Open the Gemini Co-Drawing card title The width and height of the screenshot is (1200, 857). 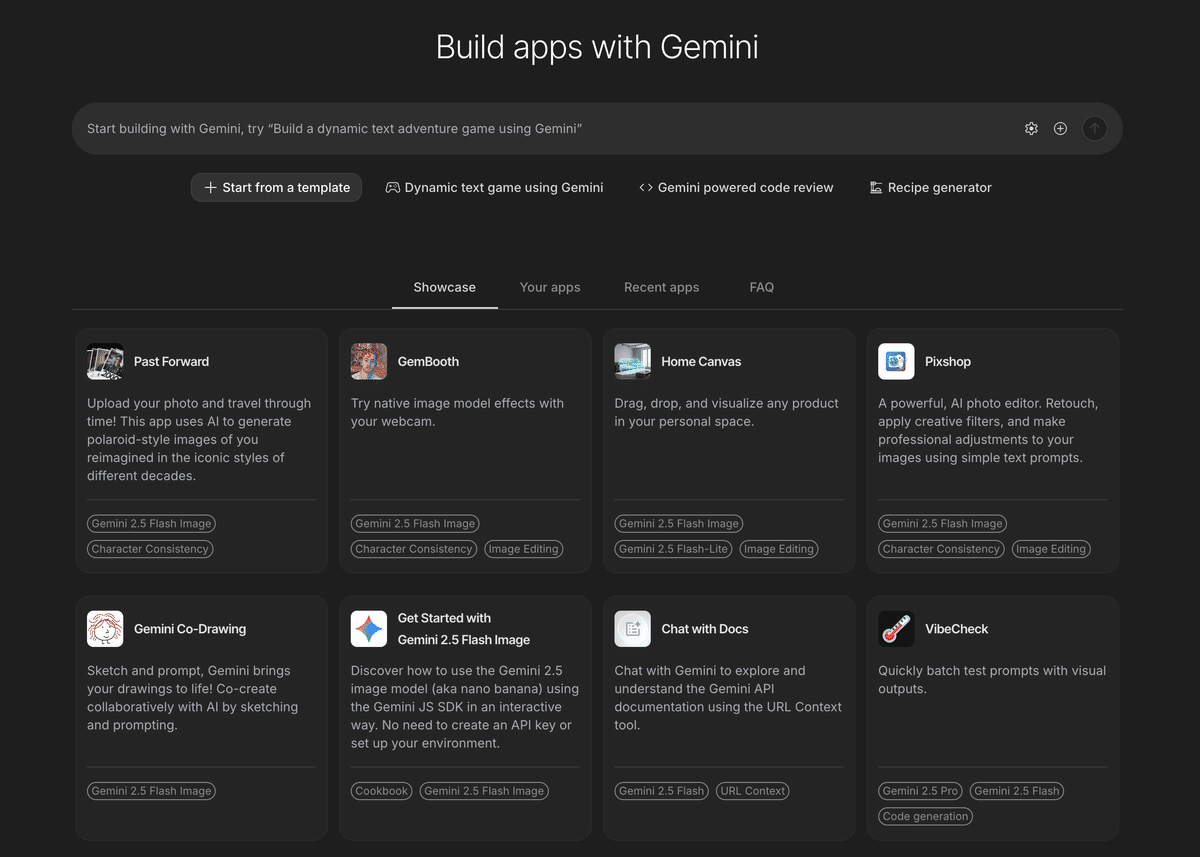click(190, 629)
